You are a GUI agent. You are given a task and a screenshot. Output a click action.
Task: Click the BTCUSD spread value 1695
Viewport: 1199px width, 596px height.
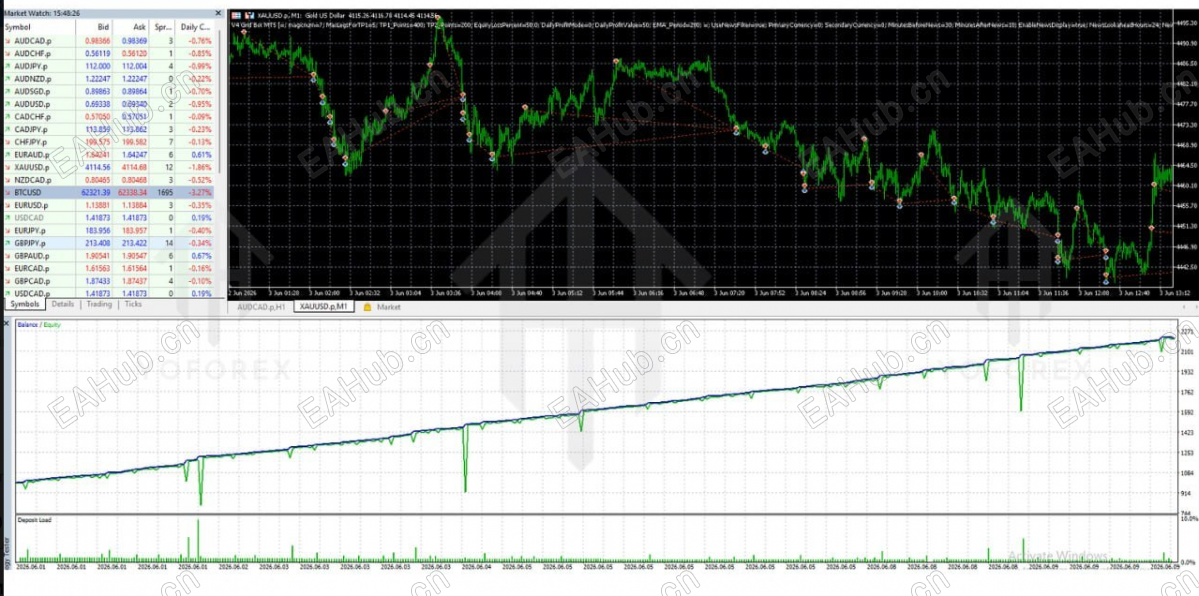tap(164, 192)
